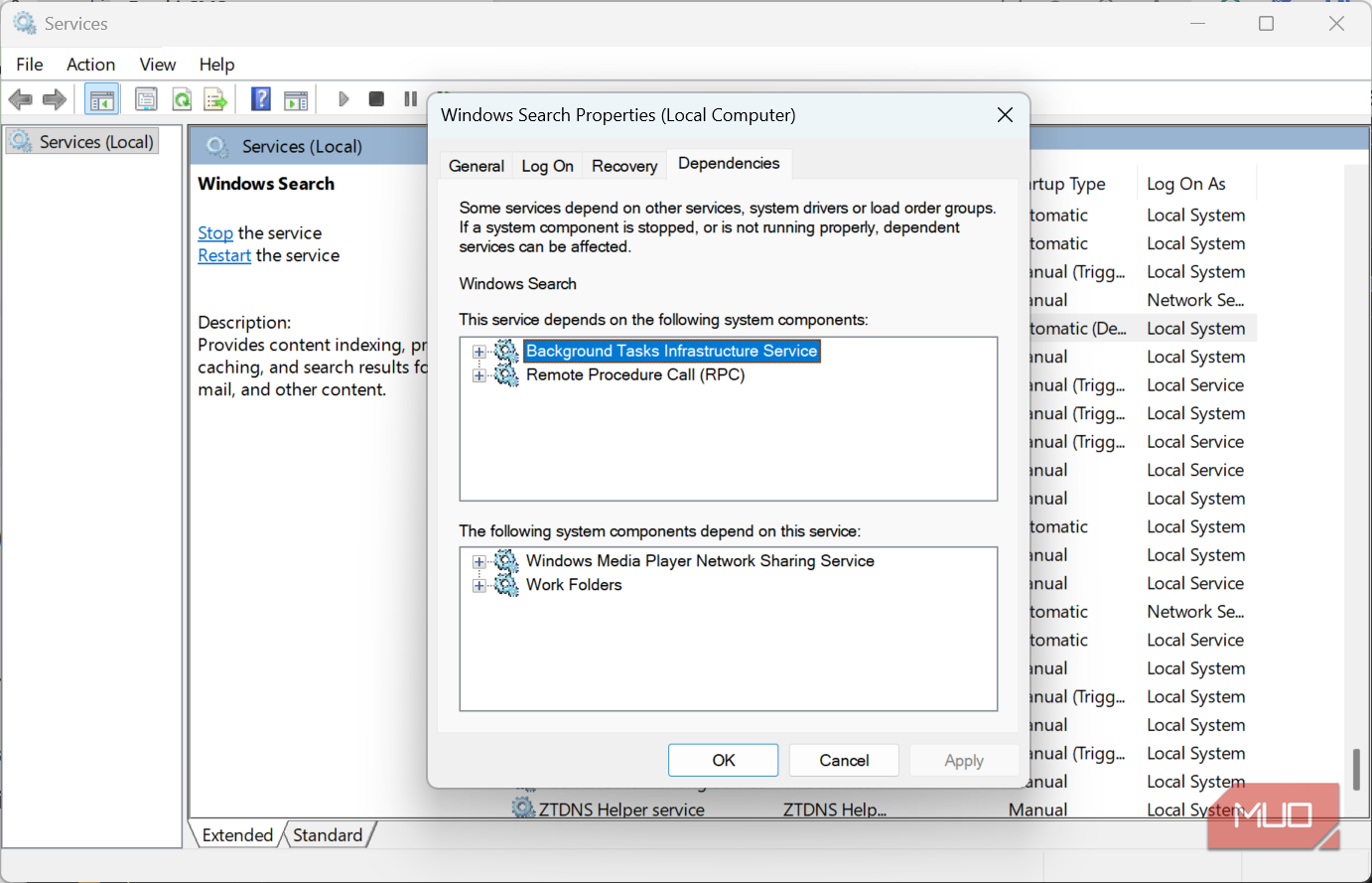The height and width of the screenshot is (883, 1372).
Task: Click the Forward arrow in the Services toolbar
Action: point(55,99)
